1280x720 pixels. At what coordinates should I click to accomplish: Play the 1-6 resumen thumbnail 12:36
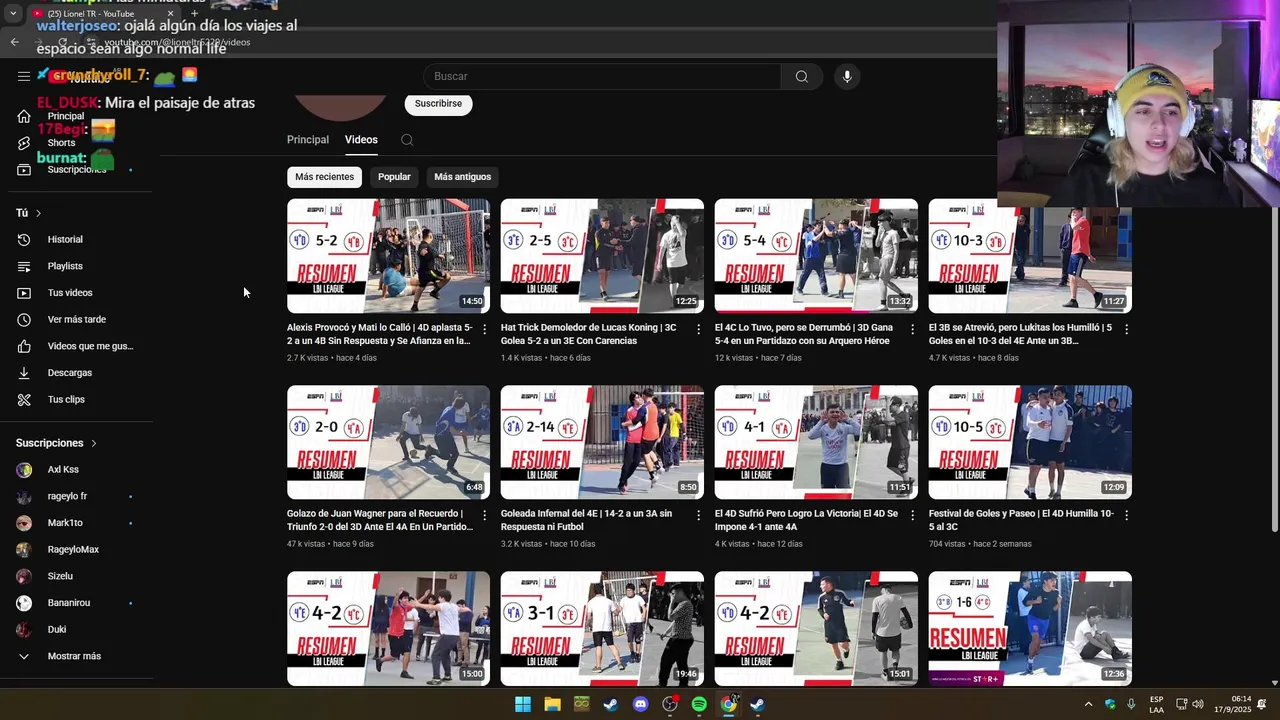1030,628
